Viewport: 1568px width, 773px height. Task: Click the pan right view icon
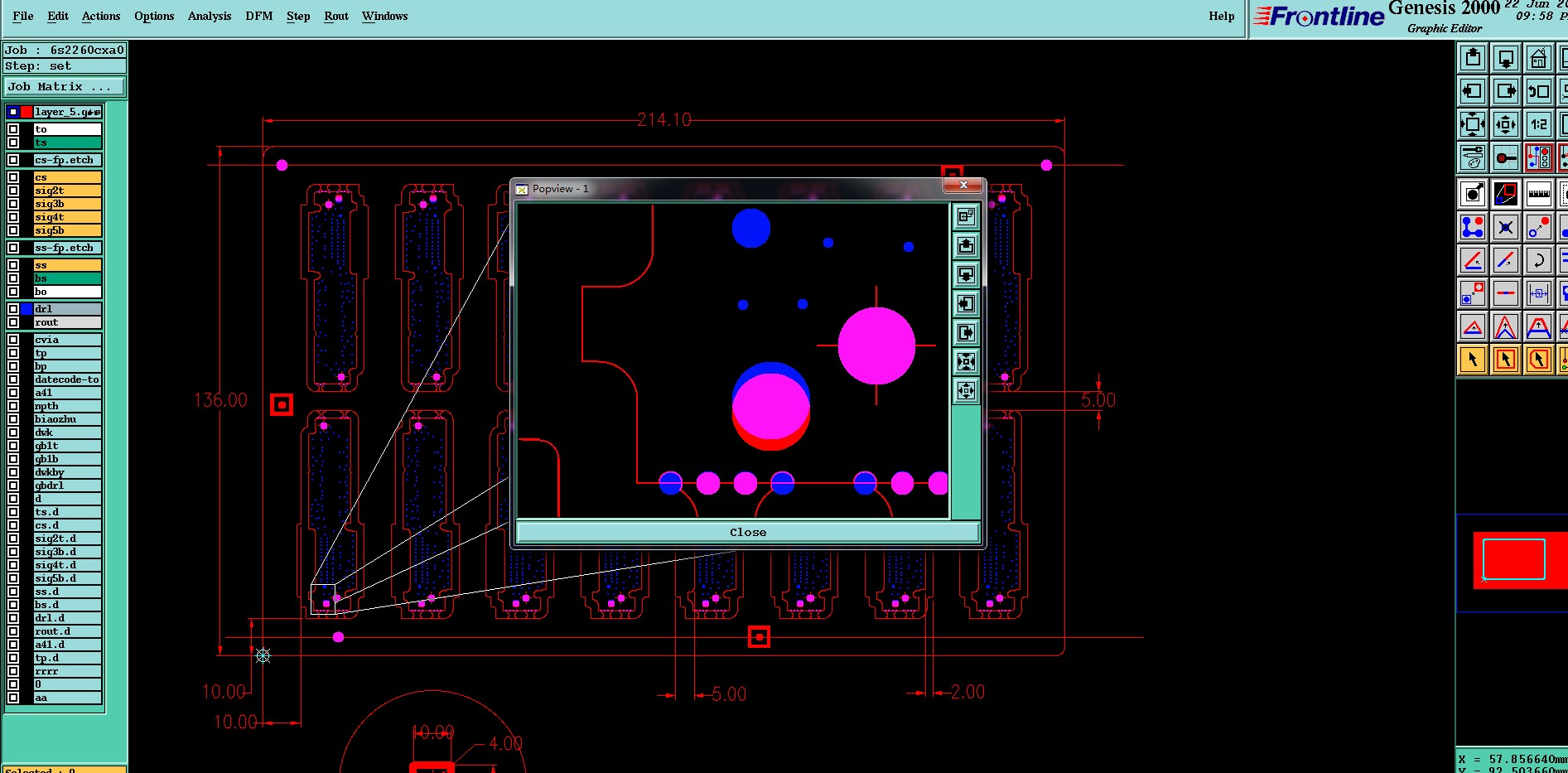click(x=1506, y=91)
